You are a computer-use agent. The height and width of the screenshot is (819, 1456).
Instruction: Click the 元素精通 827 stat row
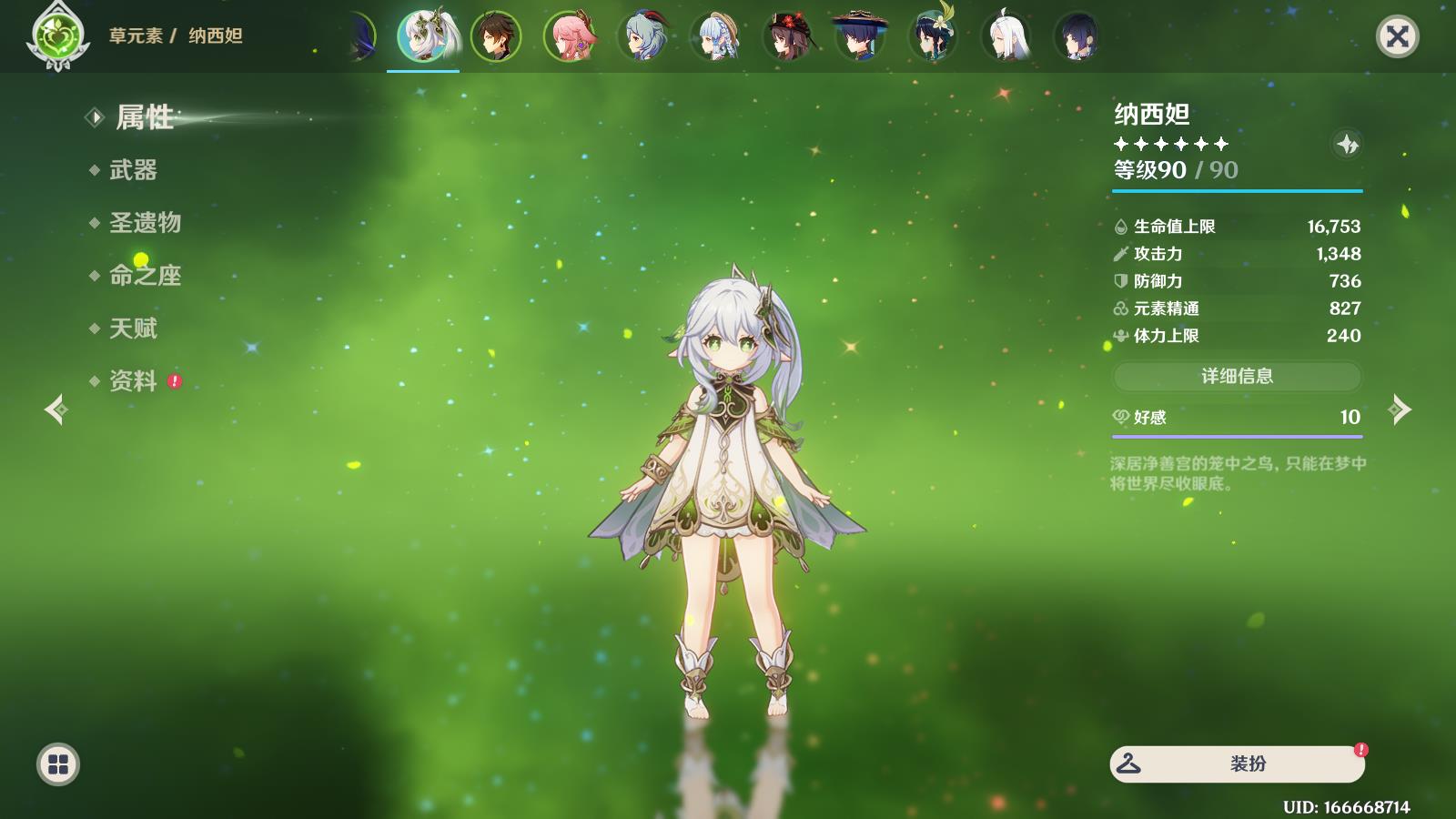(x=1237, y=308)
